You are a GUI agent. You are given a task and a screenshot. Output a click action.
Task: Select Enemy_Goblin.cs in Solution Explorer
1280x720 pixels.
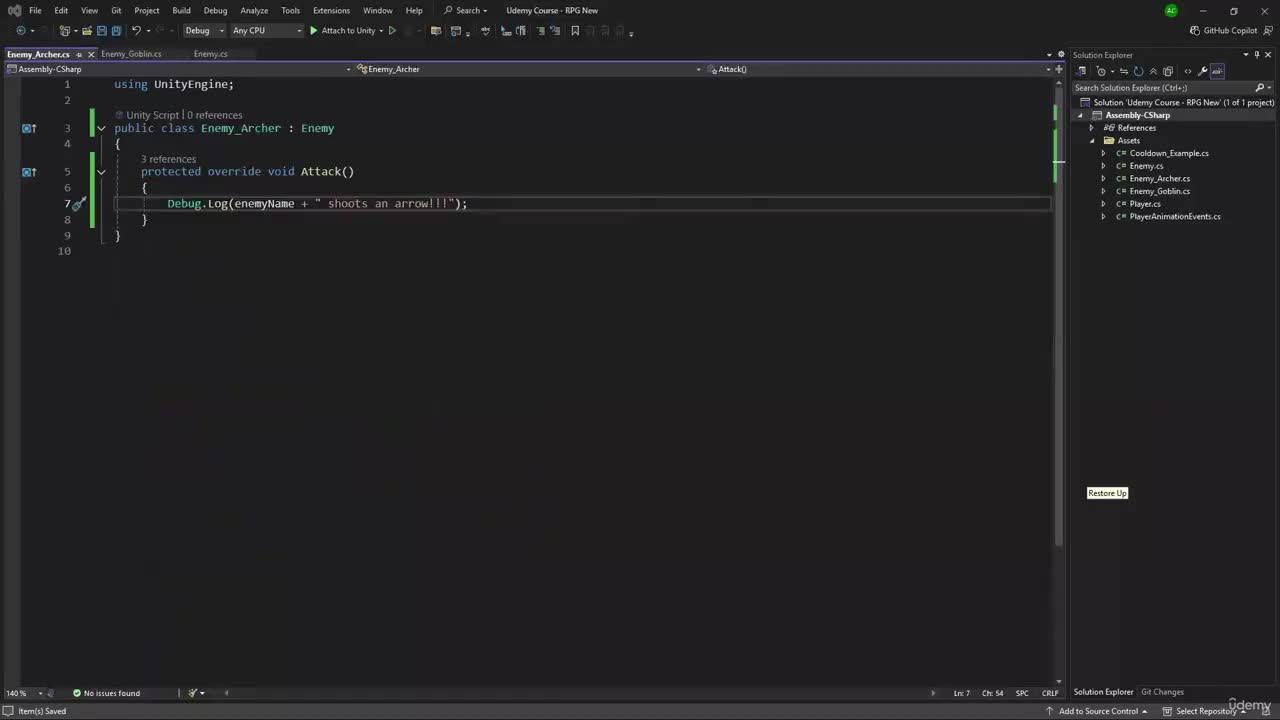point(1159,191)
